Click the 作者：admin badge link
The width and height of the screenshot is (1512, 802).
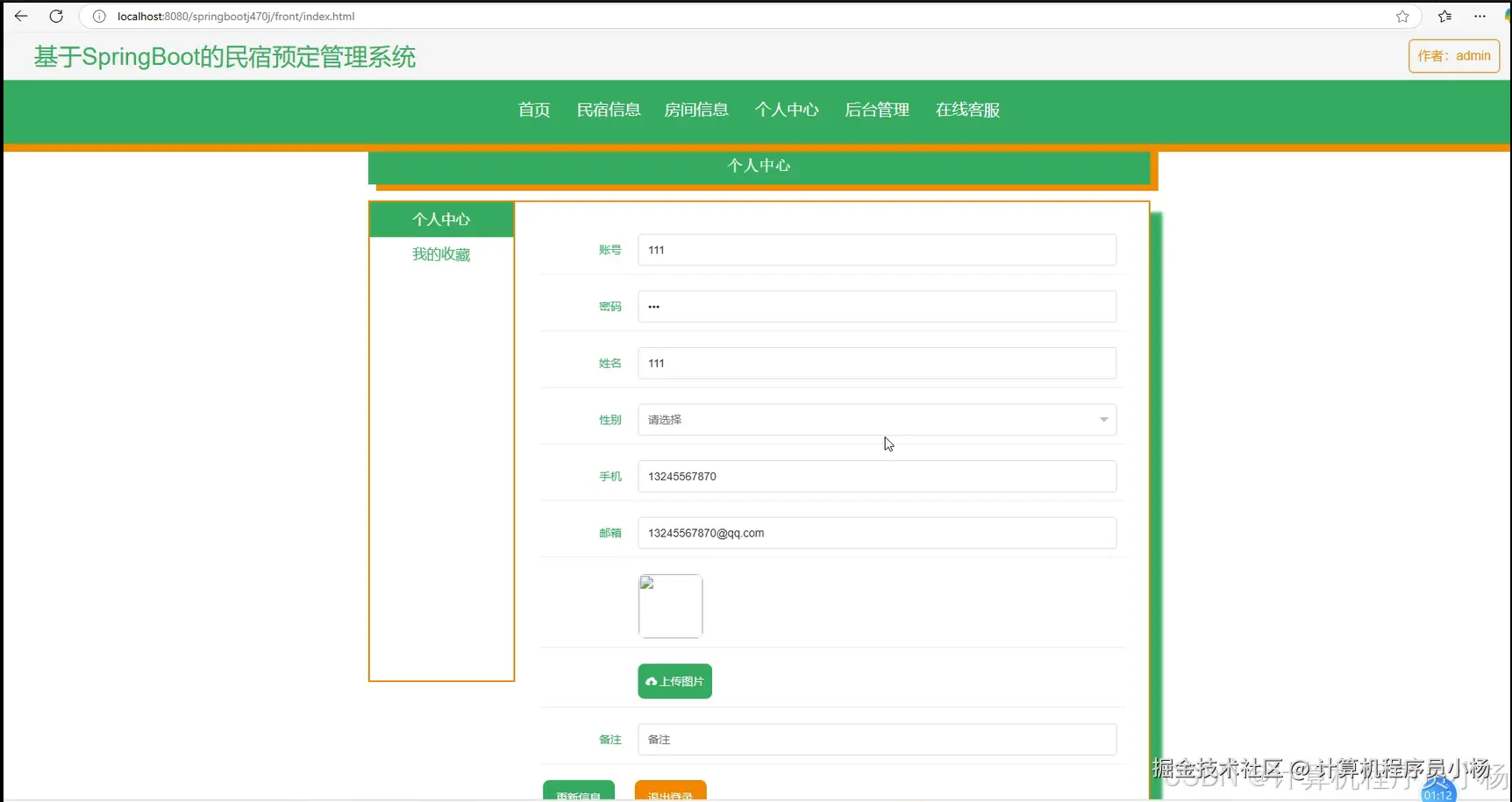pos(1453,55)
